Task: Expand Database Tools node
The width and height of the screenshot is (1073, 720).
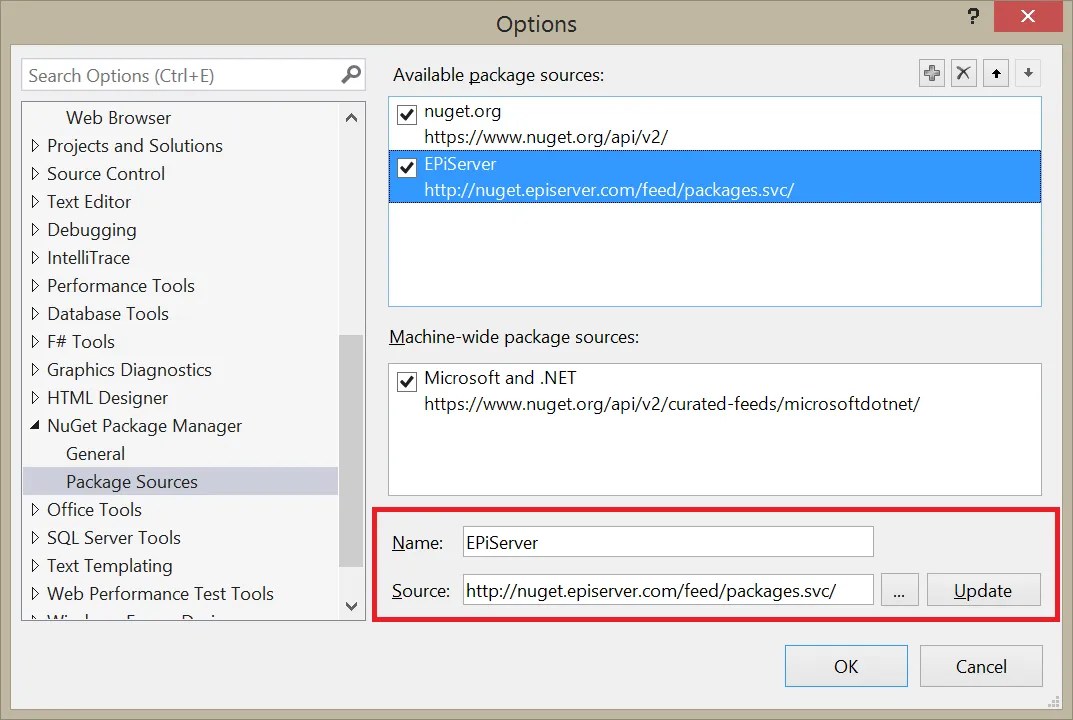Action: tap(35, 314)
